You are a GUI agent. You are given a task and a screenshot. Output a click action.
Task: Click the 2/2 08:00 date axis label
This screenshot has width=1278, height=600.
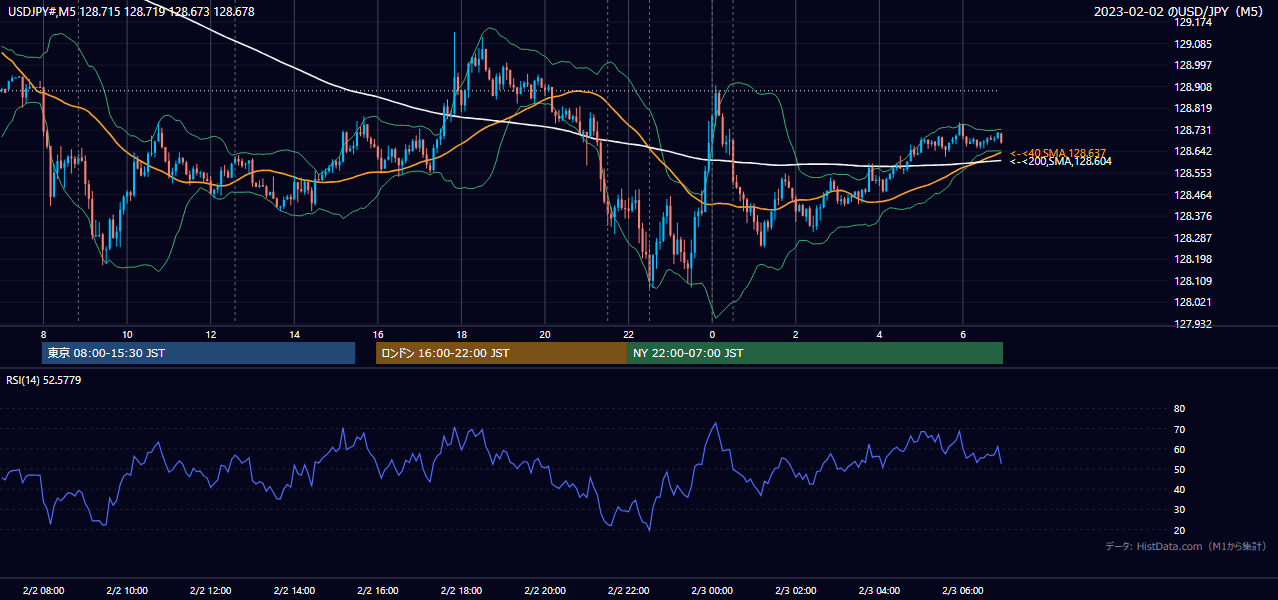click(x=43, y=591)
